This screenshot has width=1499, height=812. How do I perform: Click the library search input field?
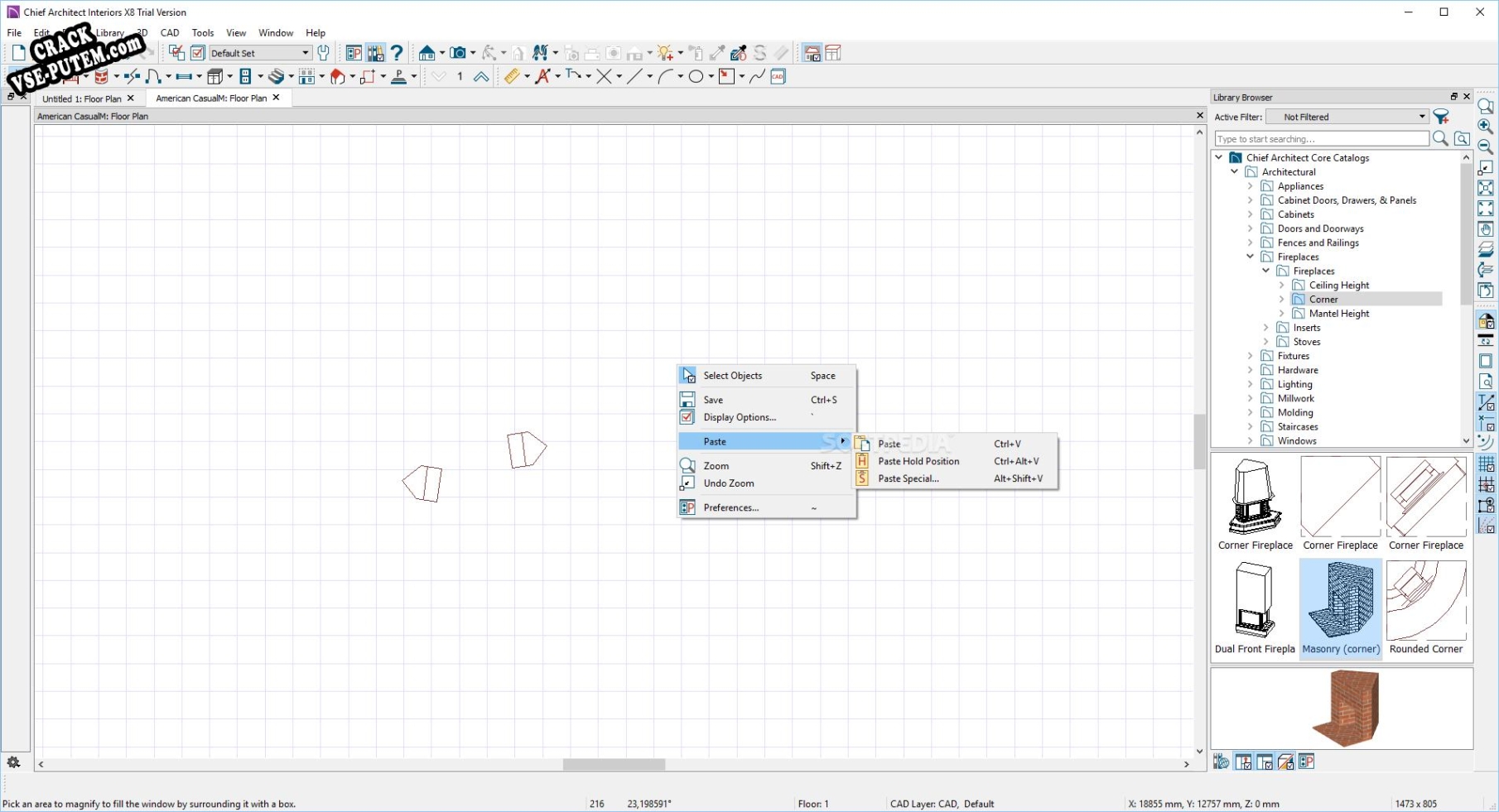(1322, 139)
